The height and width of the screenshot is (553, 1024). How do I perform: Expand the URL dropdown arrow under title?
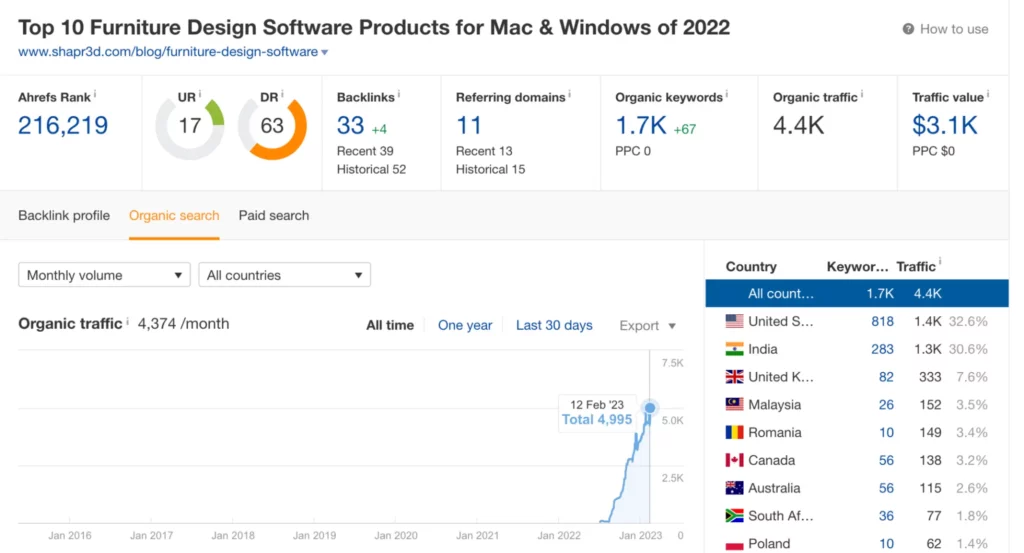tap(325, 52)
